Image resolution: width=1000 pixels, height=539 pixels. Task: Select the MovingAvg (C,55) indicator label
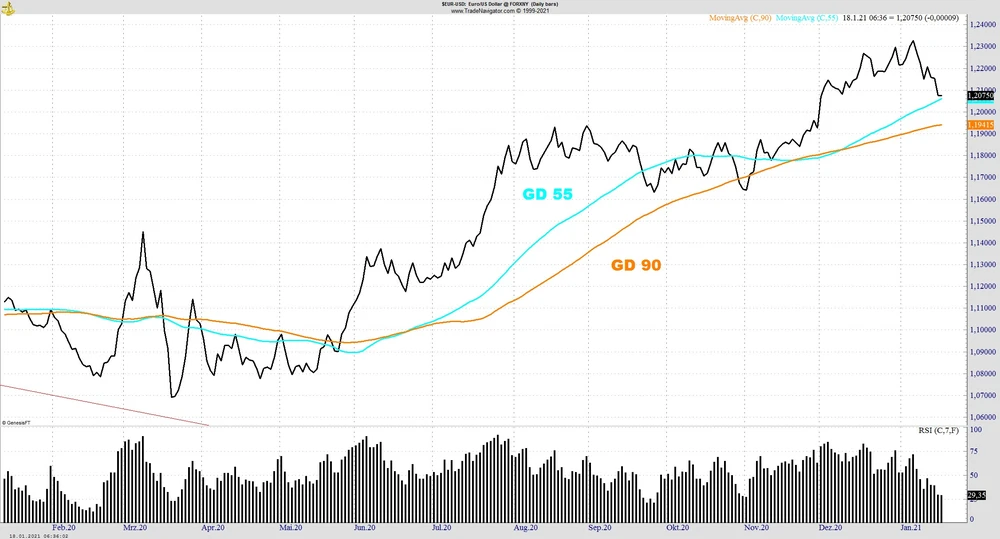tap(807, 18)
